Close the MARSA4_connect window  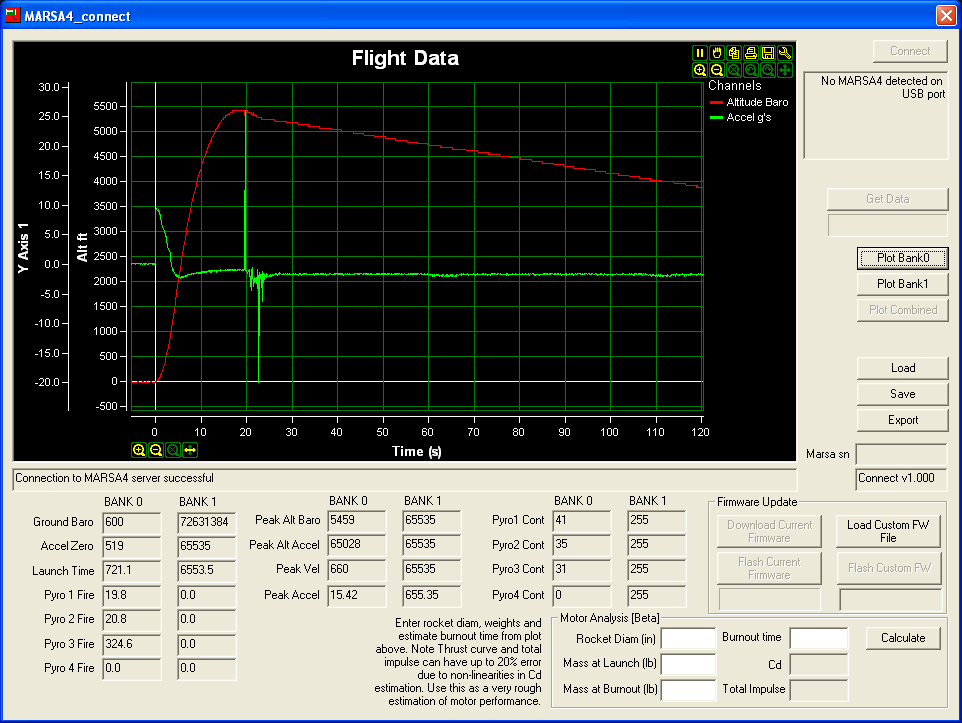click(945, 15)
